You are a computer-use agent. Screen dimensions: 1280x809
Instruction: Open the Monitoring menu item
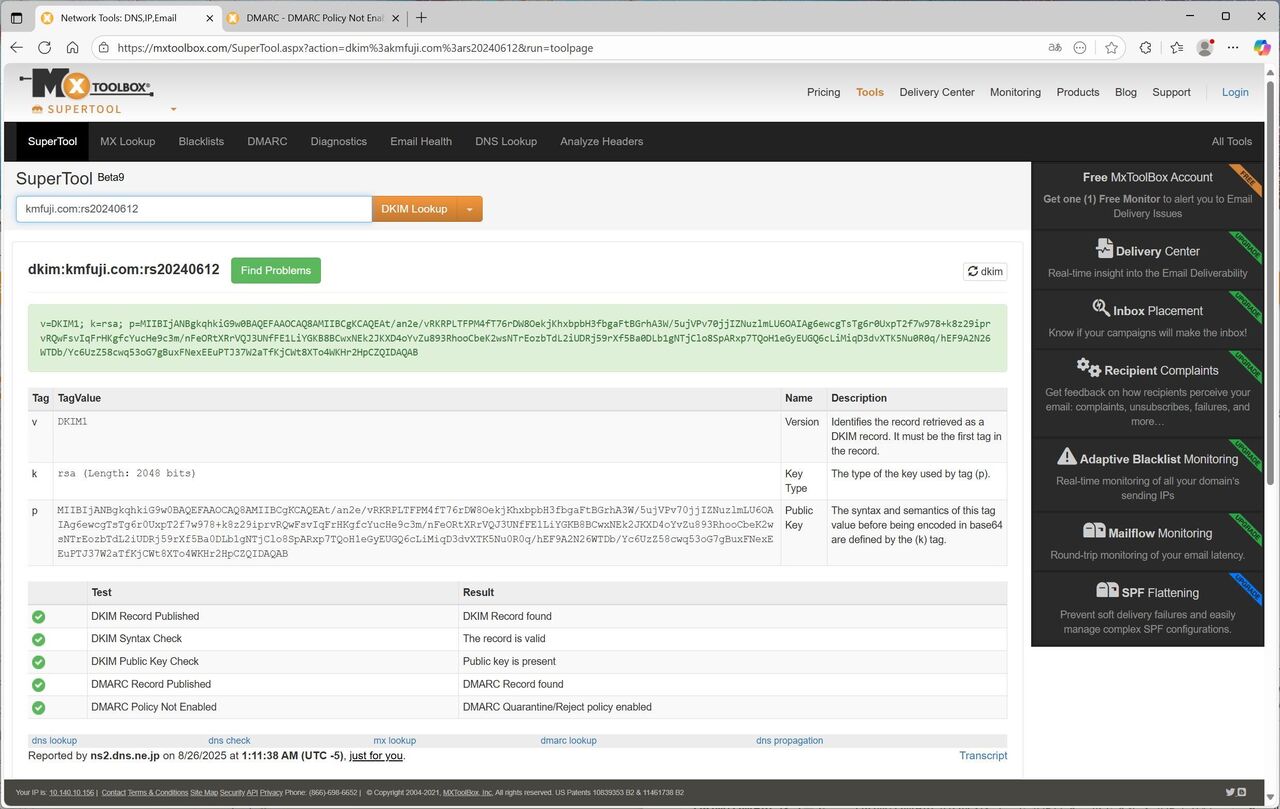(1015, 92)
